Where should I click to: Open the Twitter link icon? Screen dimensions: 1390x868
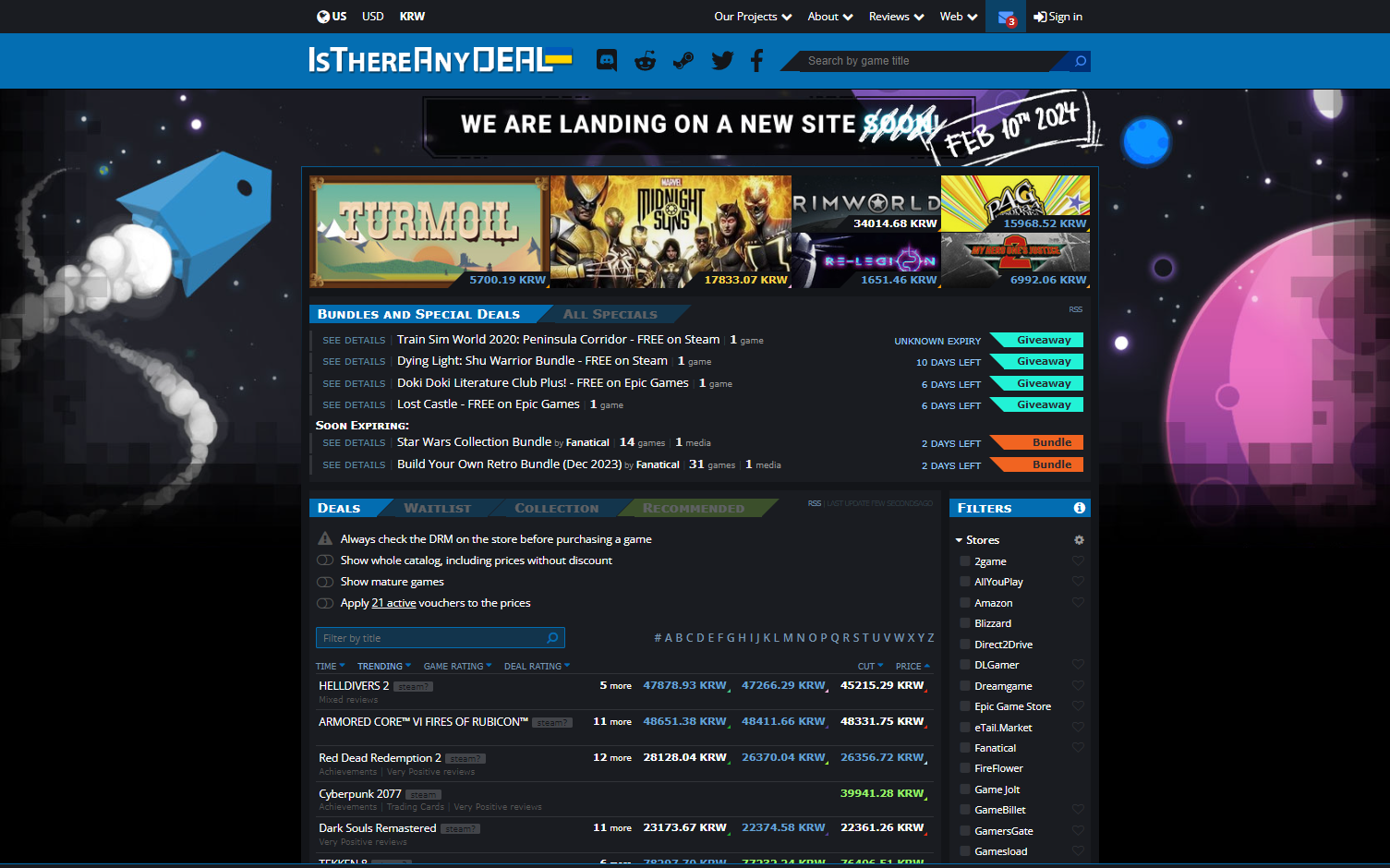pos(722,61)
